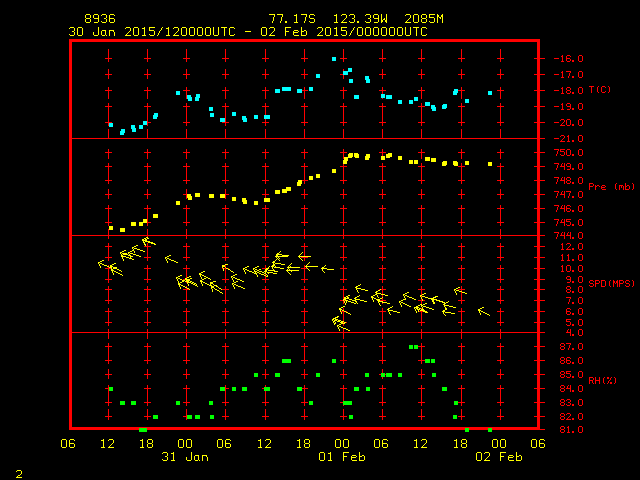
Task: Click the 748.0 pressure tick value
Action: click(568, 180)
